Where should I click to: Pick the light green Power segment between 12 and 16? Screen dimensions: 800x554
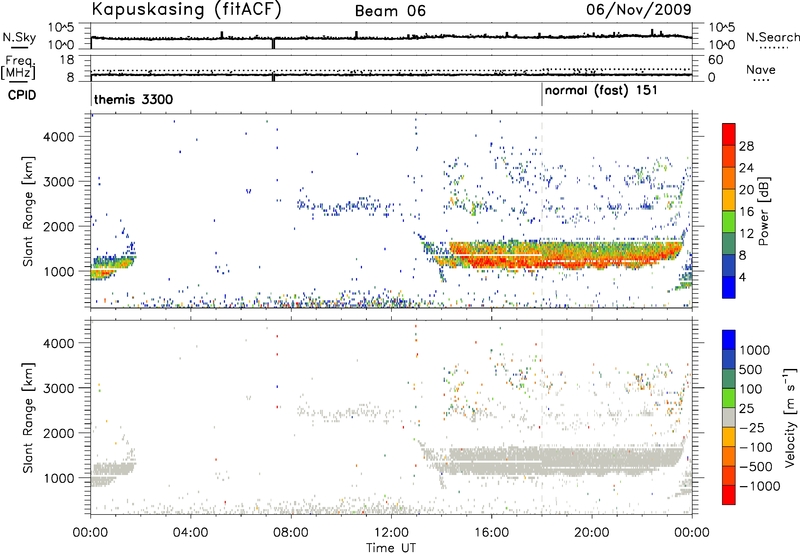tap(729, 222)
